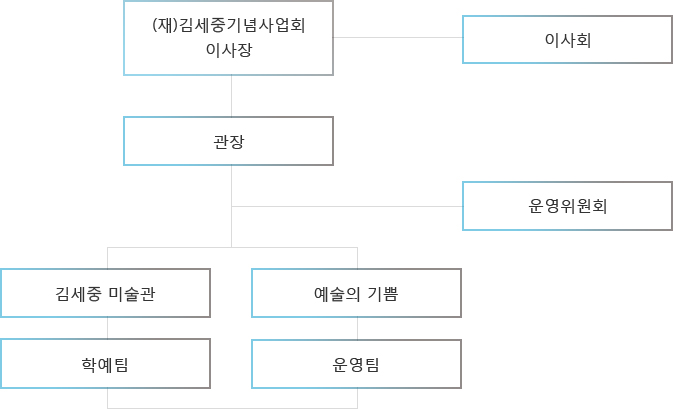
Task: Select the 운영위원회 box
Action: click(x=567, y=206)
